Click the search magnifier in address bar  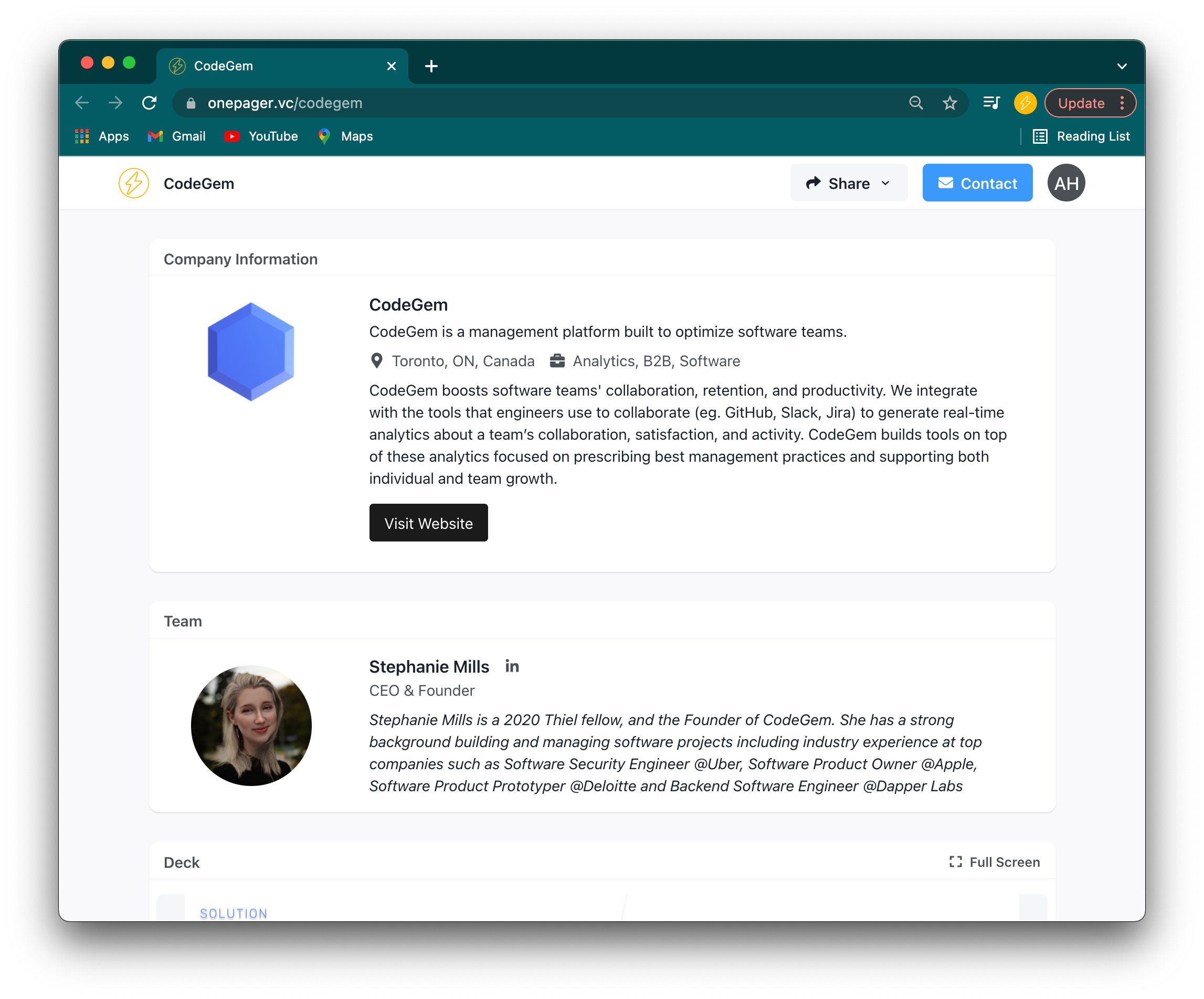[x=916, y=103]
